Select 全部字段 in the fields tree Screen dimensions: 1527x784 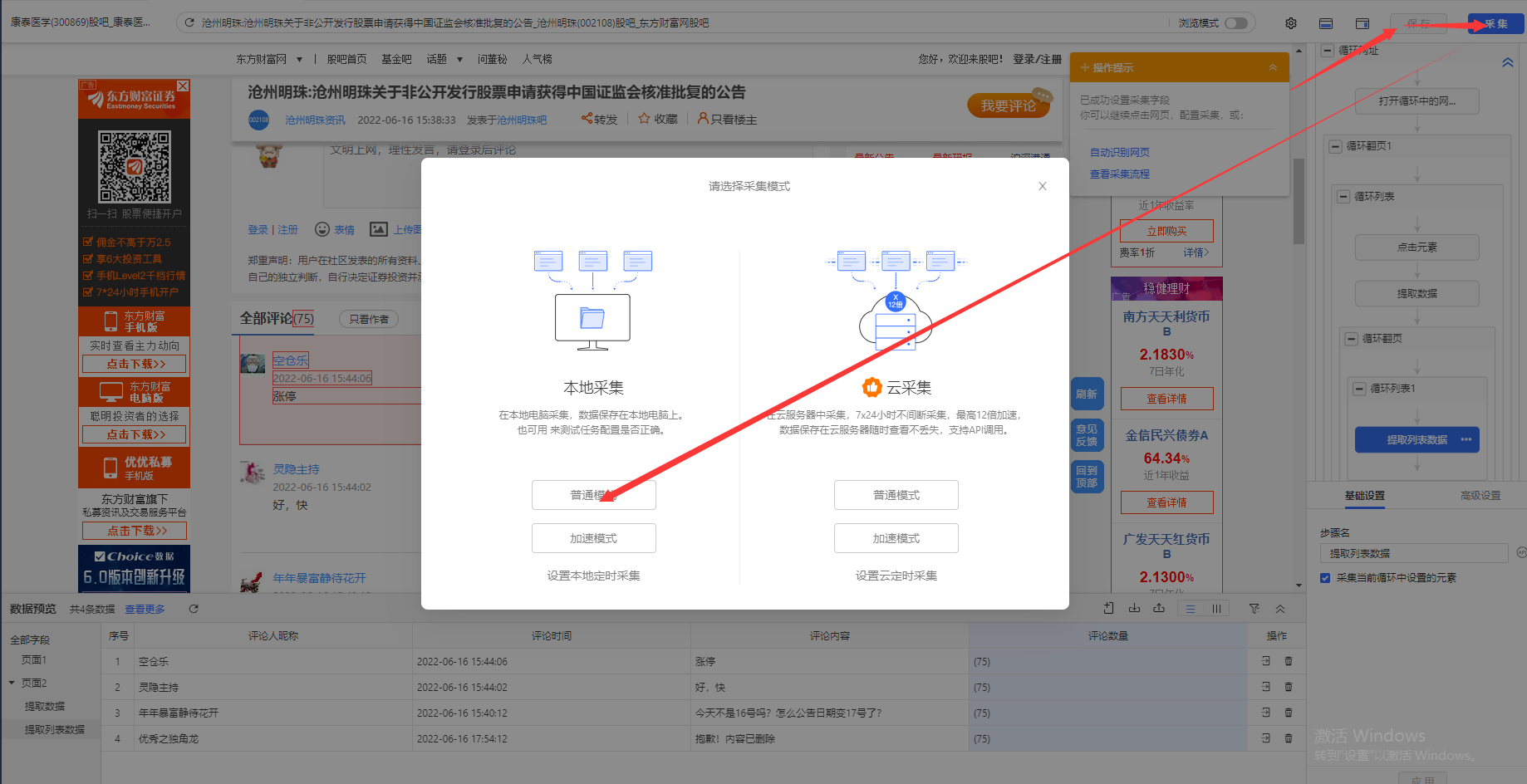30,639
